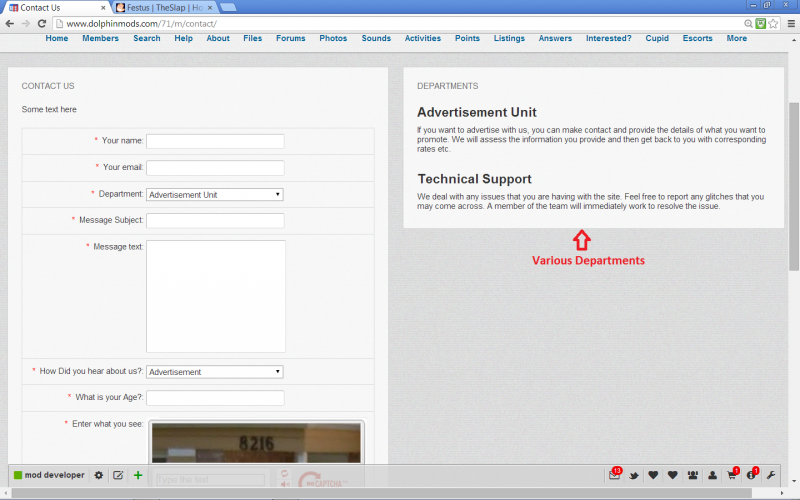Open the How Did you hear about us dropdown
This screenshot has width=800, height=500.
click(x=215, y=372)
